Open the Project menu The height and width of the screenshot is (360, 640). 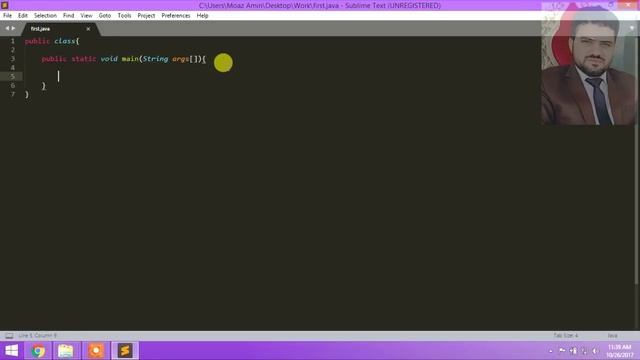(146, 16)
